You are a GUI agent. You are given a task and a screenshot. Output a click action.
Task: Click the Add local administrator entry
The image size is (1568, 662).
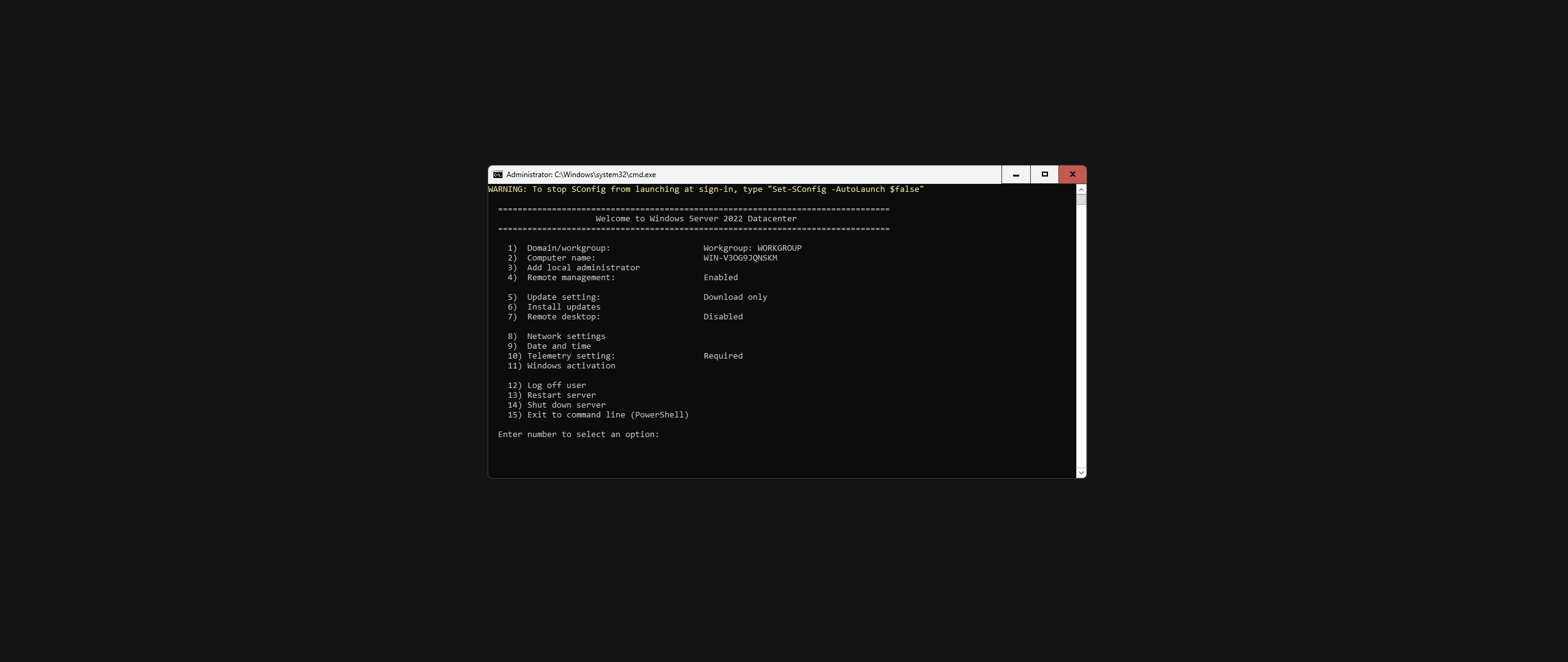(x=582, y=268)
